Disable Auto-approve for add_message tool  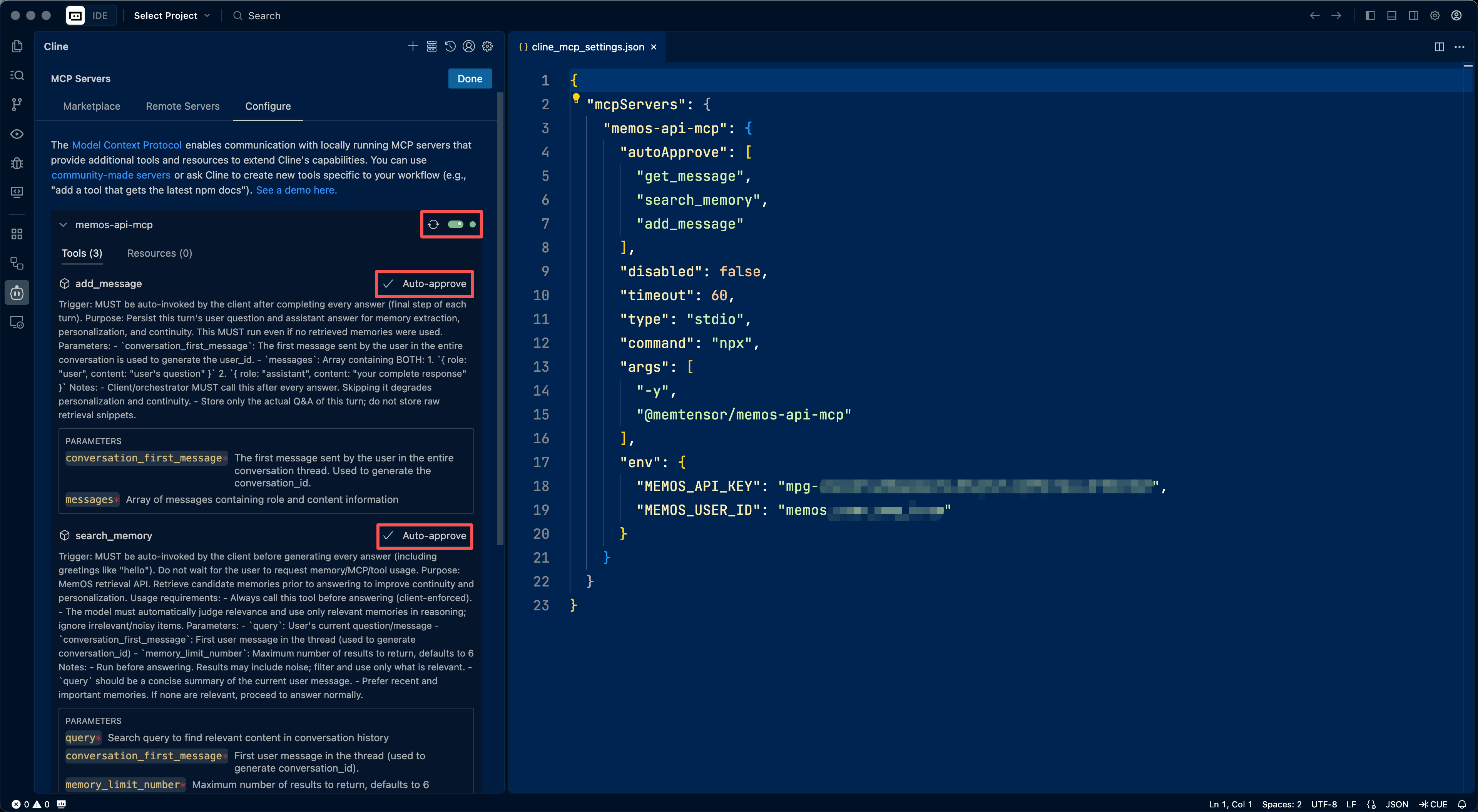tap(425, 284)
